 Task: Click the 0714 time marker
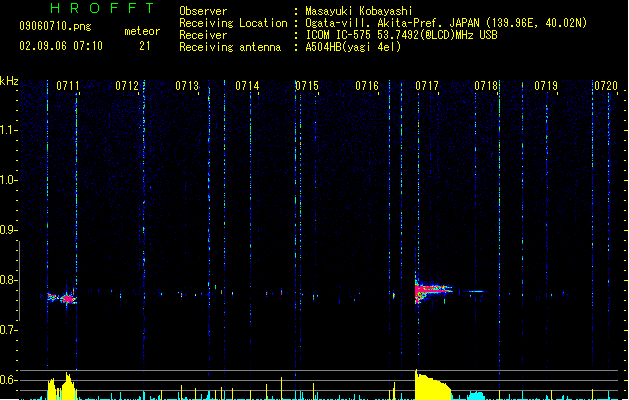coord(247,86)
